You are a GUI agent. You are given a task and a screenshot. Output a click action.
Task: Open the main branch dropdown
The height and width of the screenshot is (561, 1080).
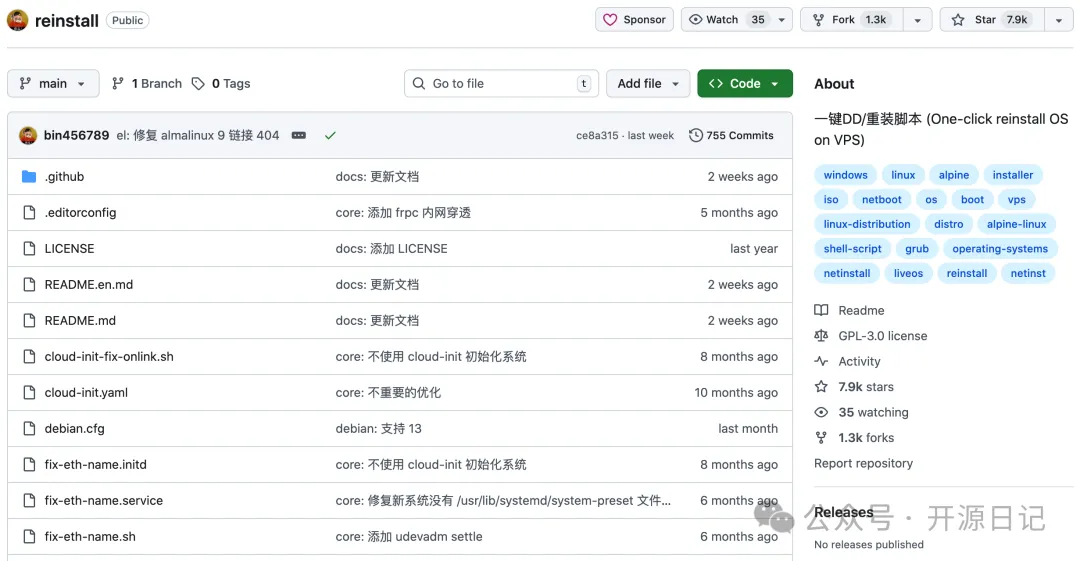(x=53, y=84)
